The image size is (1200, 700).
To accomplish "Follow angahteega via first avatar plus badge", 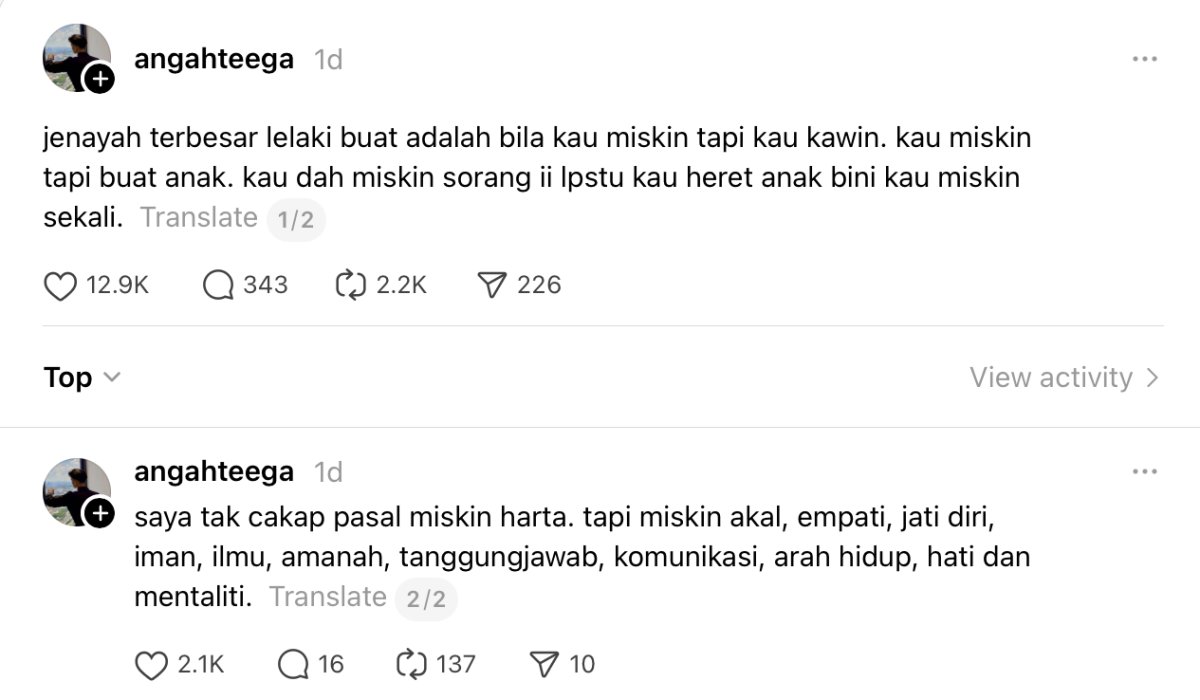I will point(98,79).
